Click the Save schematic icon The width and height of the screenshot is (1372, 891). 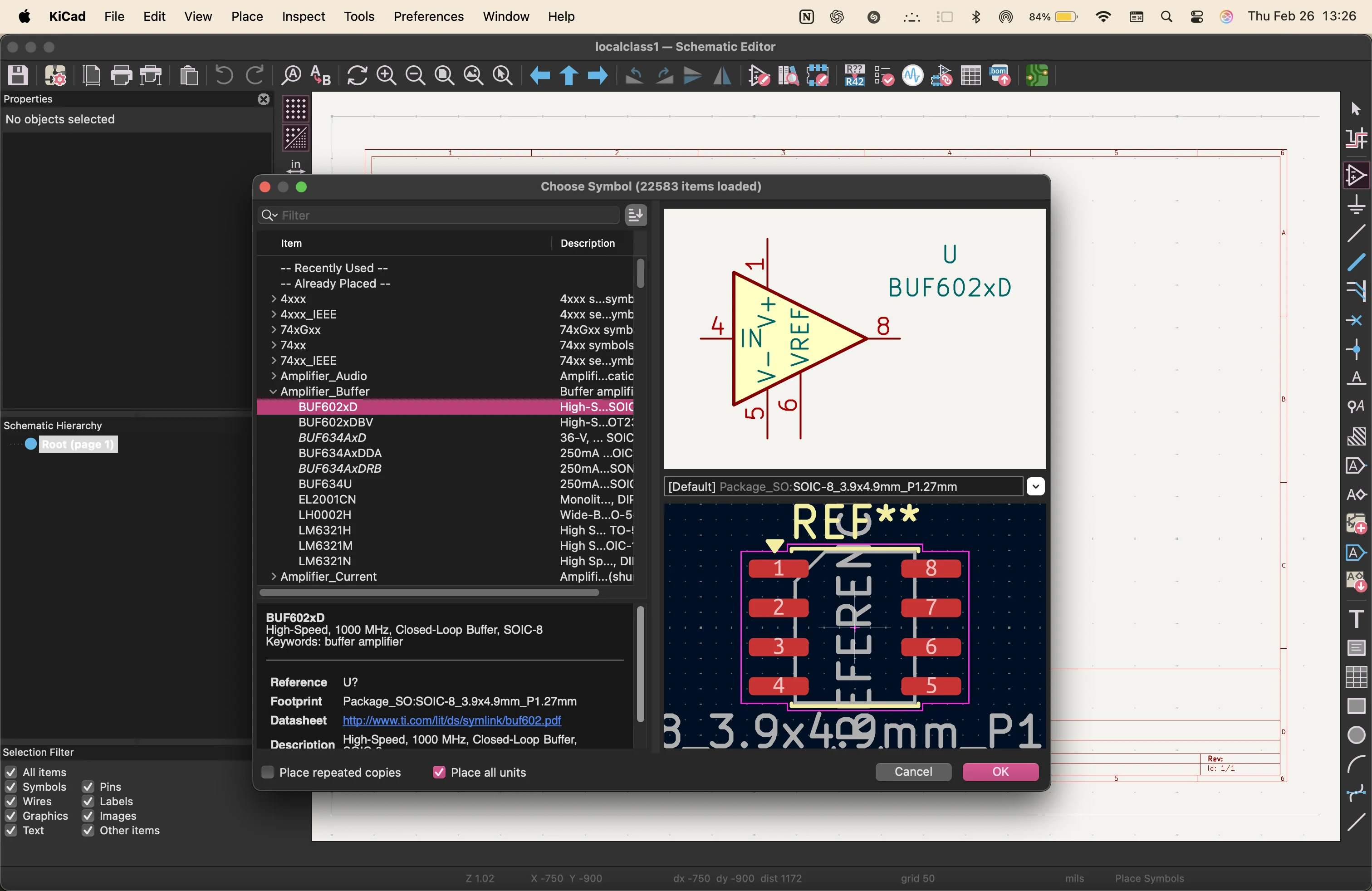(x=18, y=75)
